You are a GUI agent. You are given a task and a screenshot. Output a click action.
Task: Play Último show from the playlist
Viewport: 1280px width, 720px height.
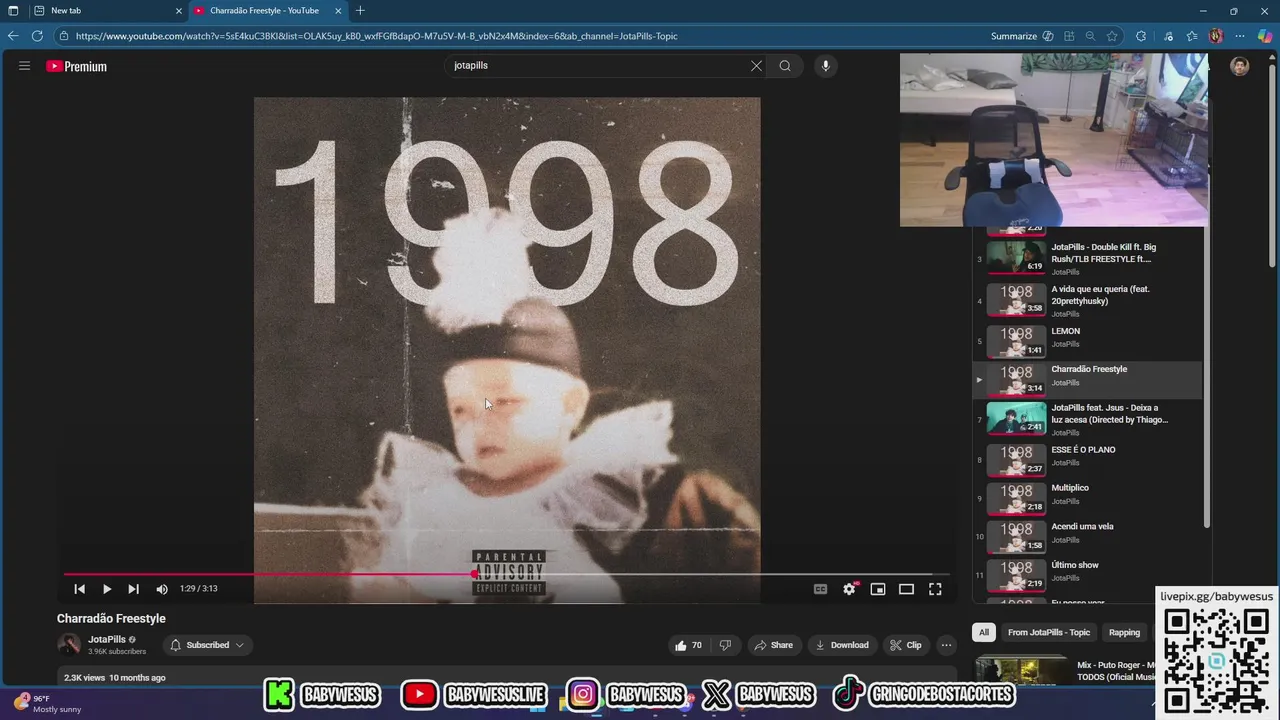click(x=1087, y=574)
